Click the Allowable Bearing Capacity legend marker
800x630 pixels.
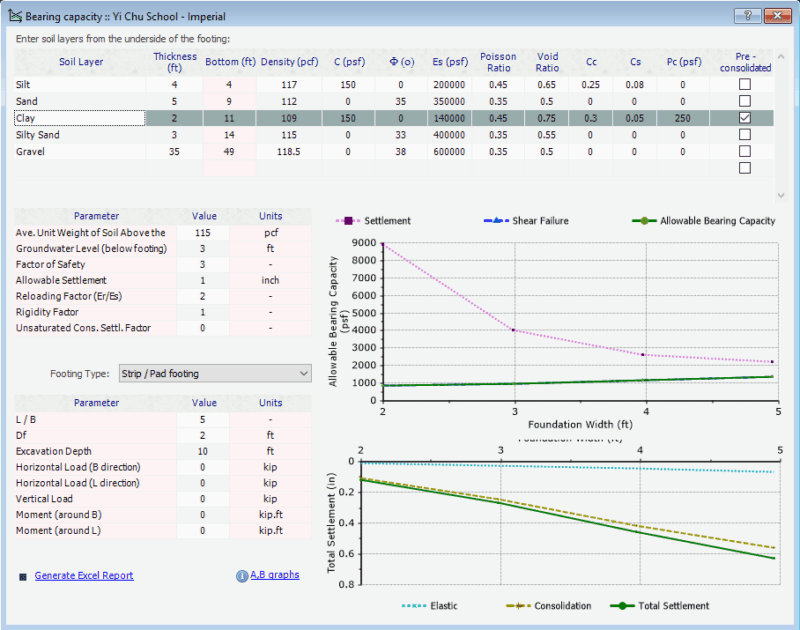pos(644,221)
